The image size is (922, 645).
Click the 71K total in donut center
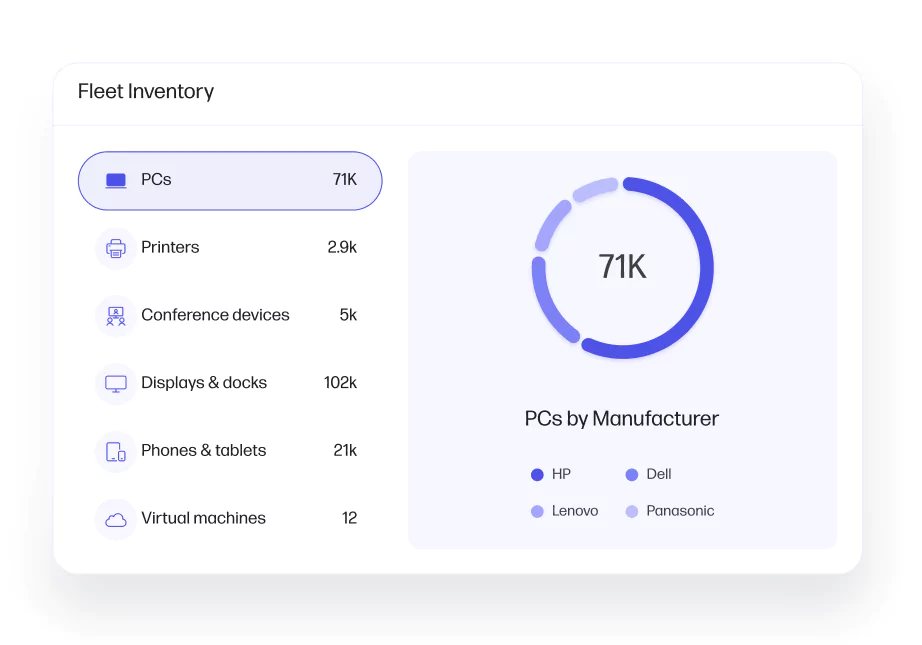[x=622, y=267]
